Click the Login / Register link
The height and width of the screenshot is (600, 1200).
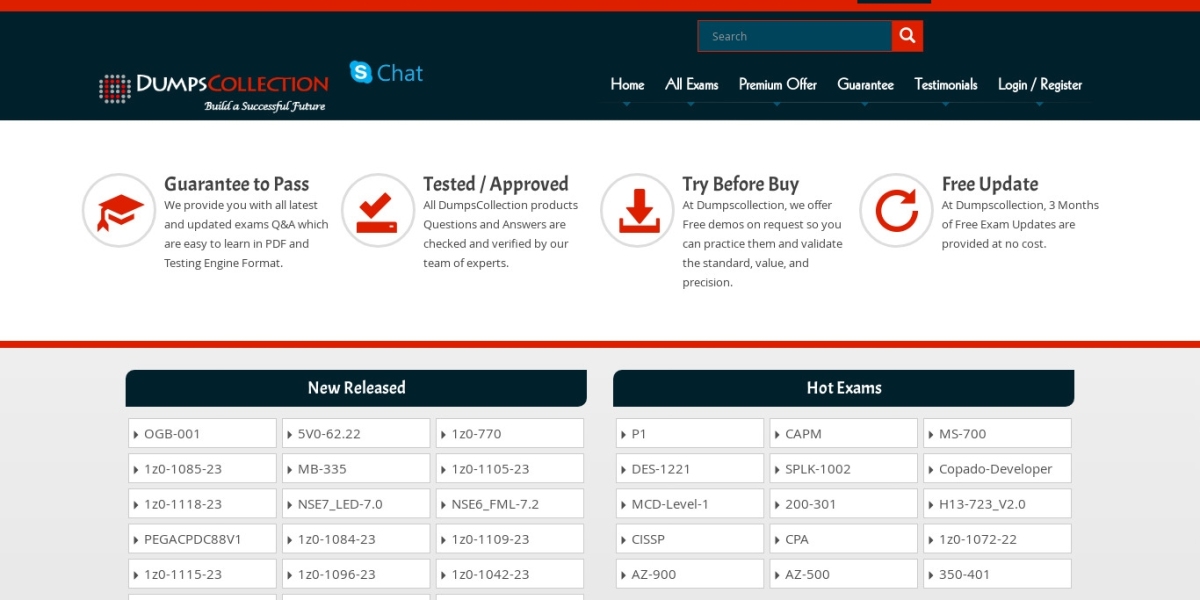1040,85
